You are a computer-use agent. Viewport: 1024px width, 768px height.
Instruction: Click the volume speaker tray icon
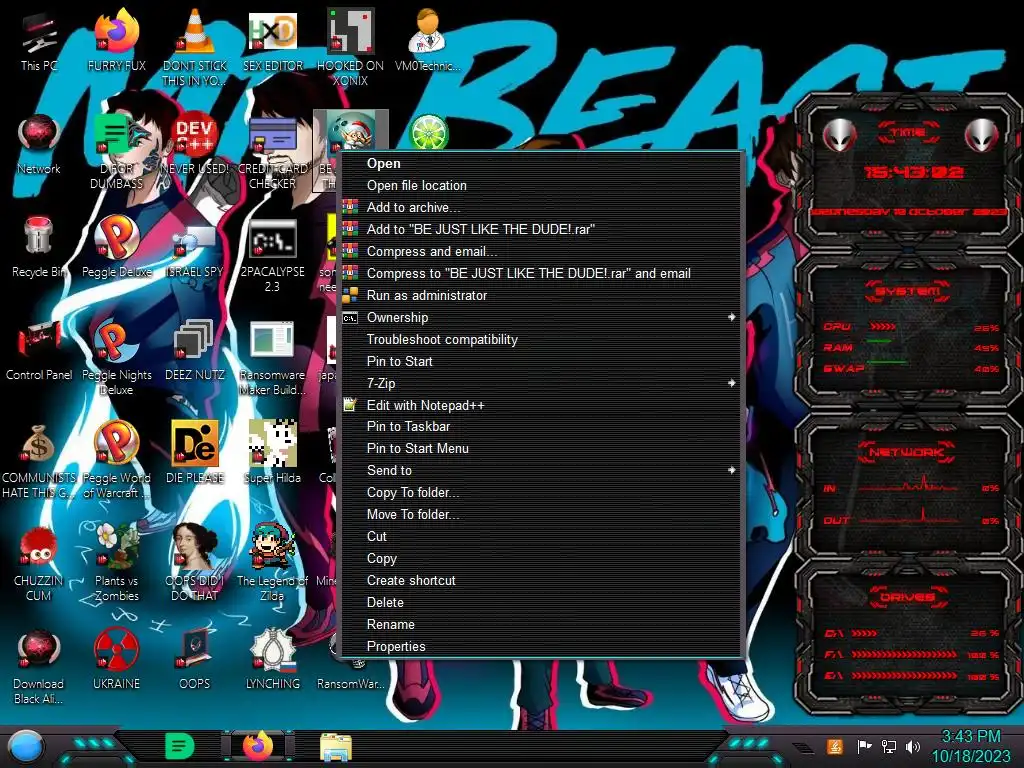pos(913,746)
